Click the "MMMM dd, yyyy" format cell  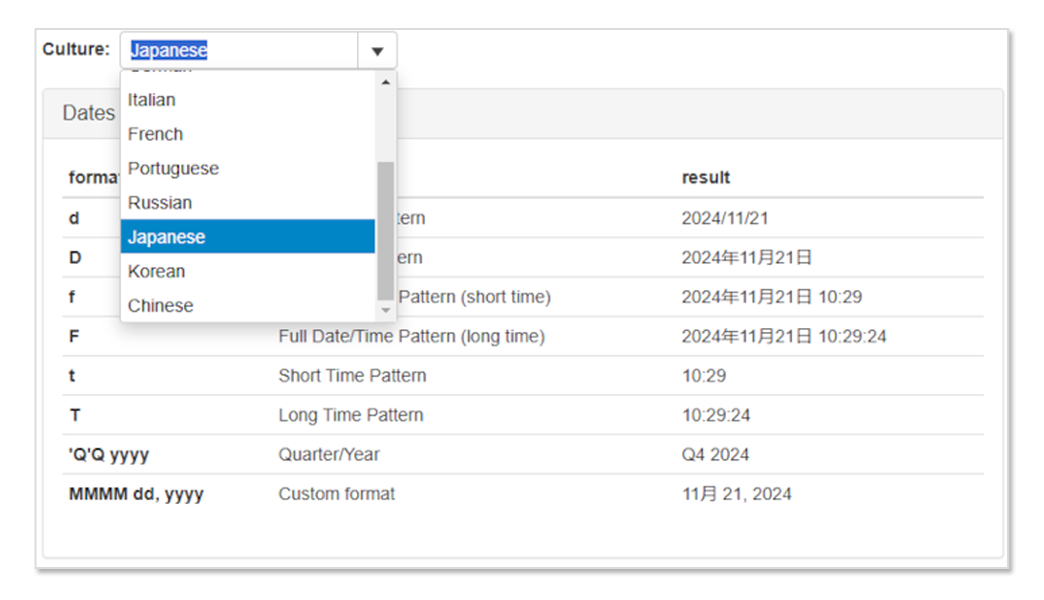(136, 494)
